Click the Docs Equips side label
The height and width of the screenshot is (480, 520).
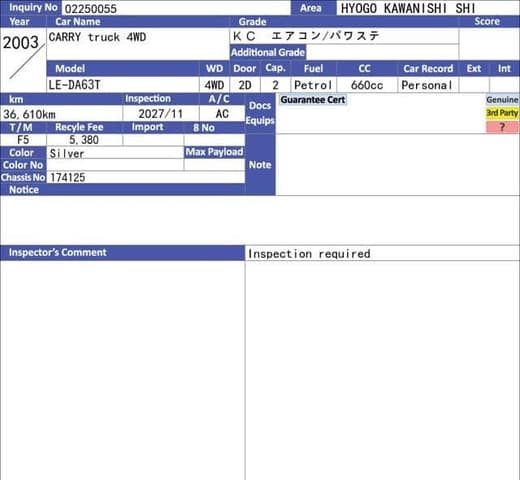click(260, 113)
